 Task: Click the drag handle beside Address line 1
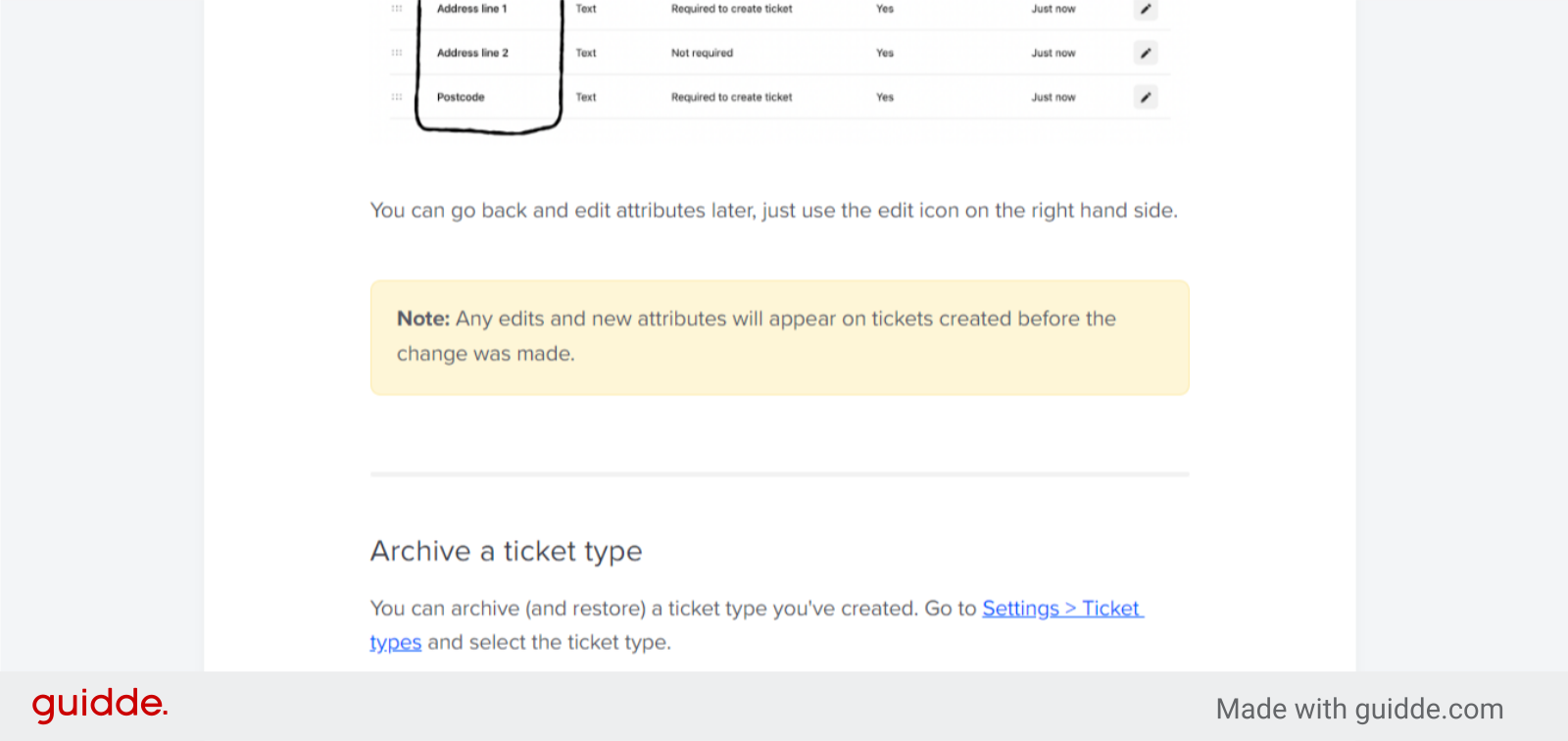(x=396, y=9)
